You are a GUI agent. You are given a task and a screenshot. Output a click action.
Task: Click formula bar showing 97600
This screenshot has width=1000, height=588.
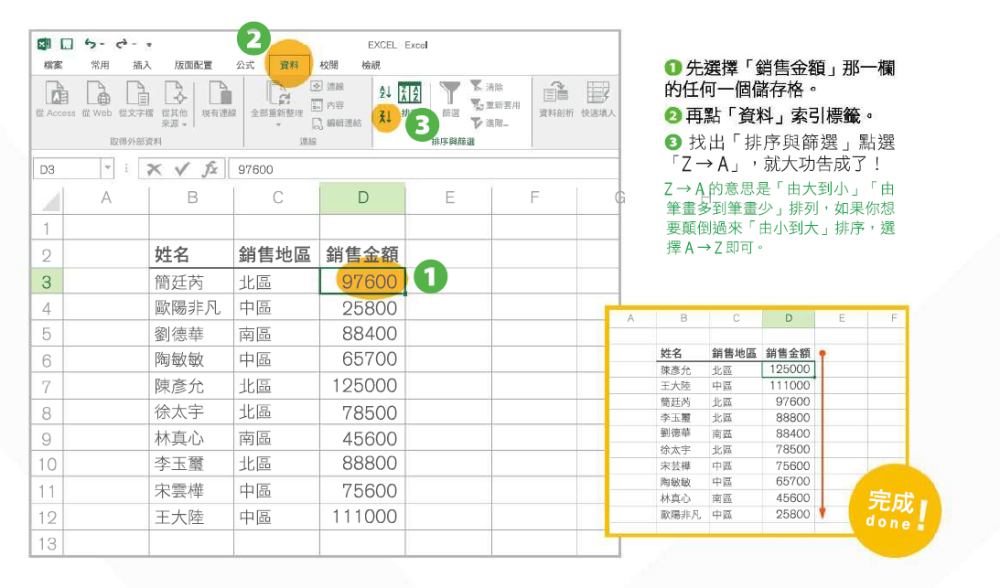pos(423,169)
